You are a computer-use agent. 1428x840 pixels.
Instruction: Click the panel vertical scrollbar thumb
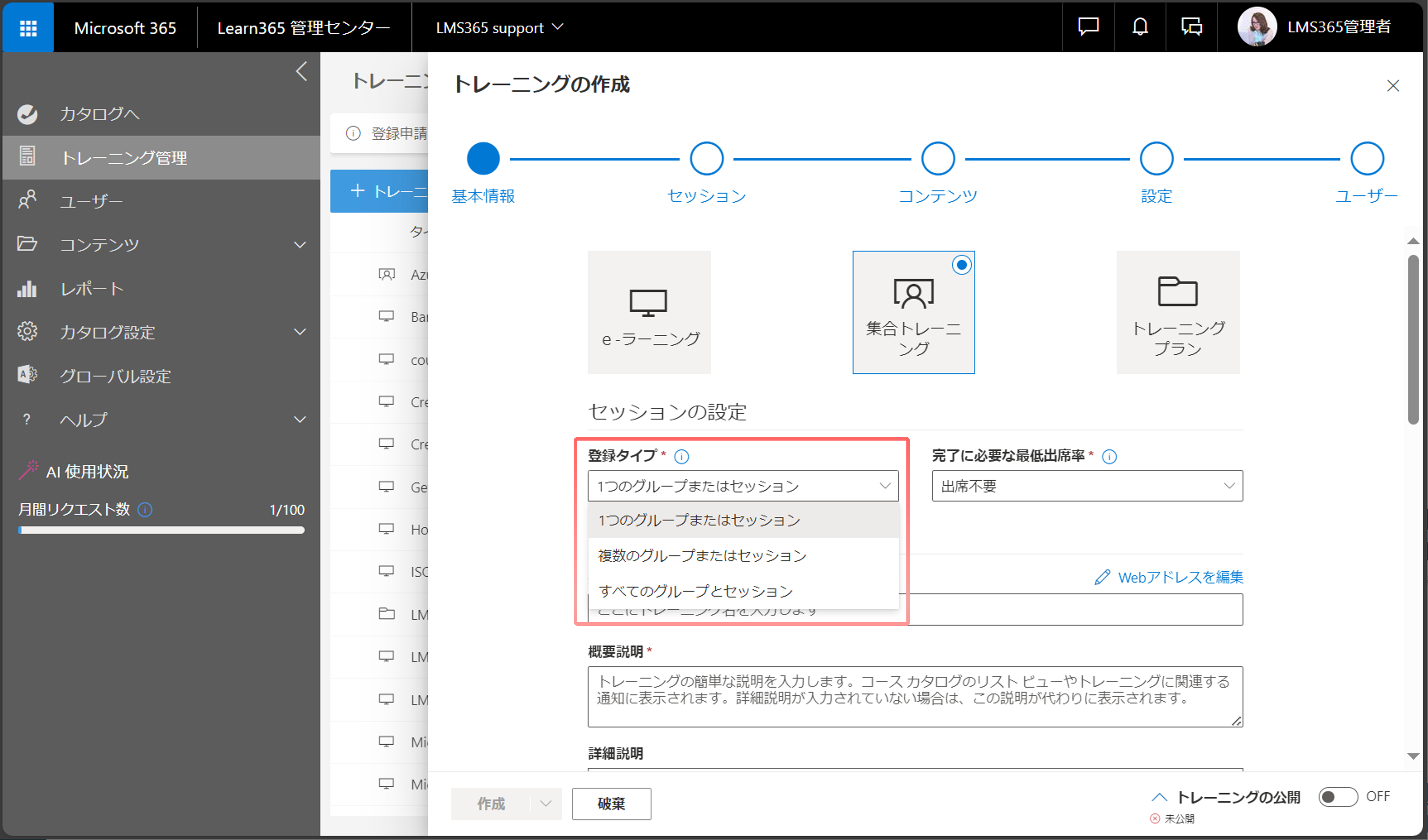click(1413, 339)
